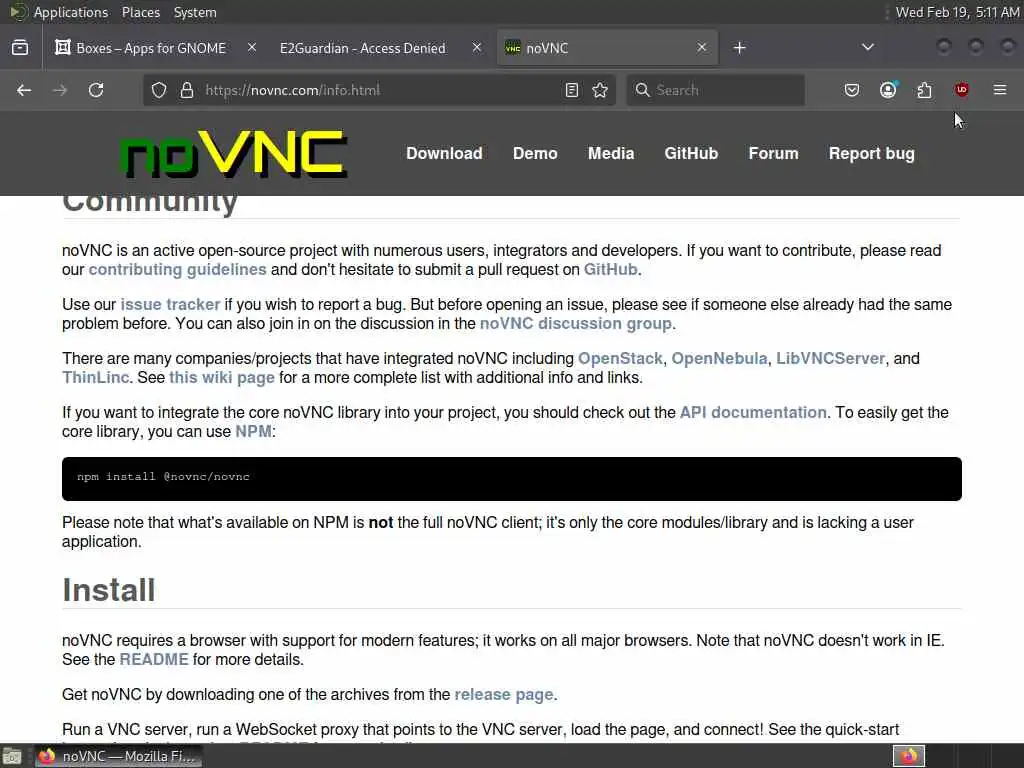The height and width of the screenshot is (768, 1024).
Task: Click the address bar URL field
Action: coord(379,90)
